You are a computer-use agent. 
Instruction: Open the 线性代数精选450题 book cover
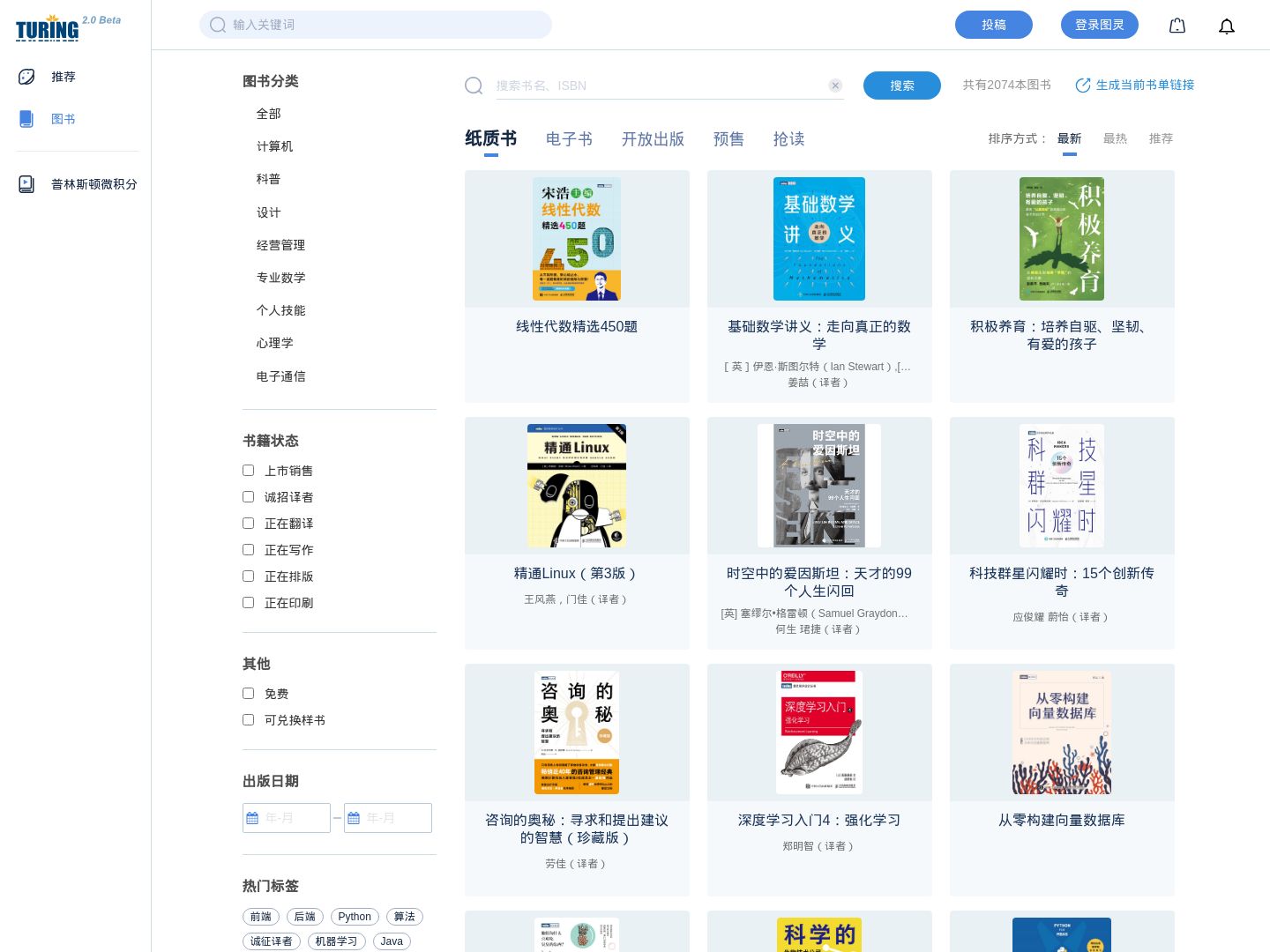577,239
